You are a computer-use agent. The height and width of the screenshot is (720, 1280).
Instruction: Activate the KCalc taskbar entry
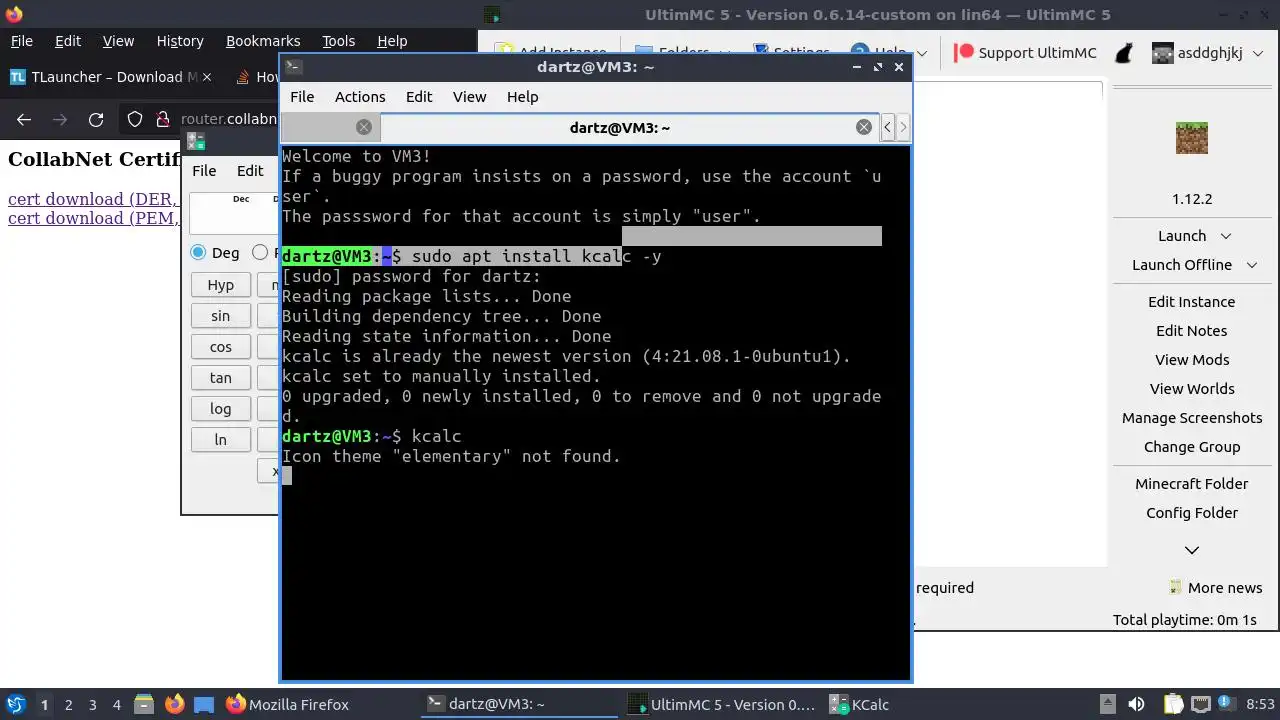tap(860, 704)
